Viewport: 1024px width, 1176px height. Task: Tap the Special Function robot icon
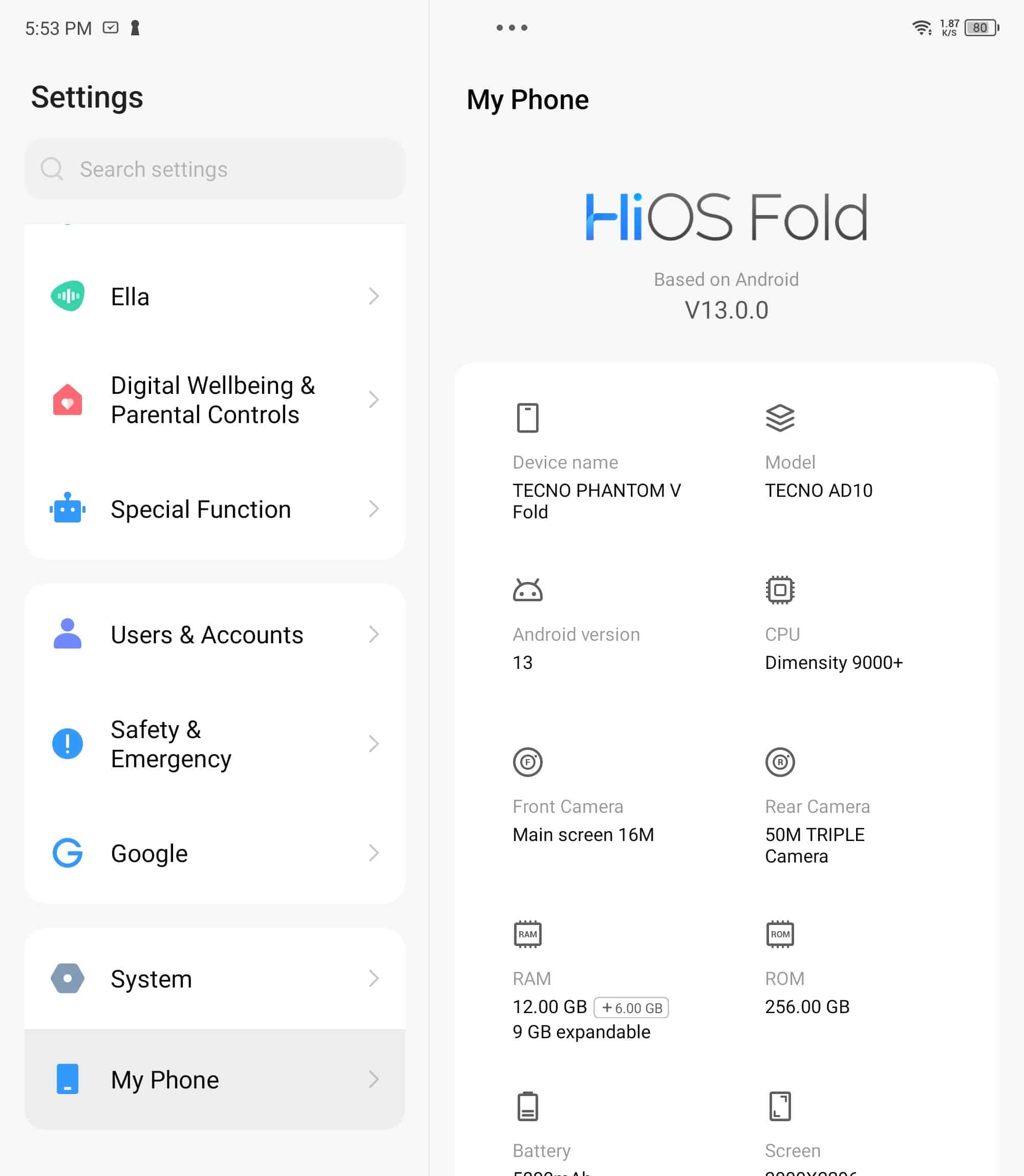68,508
